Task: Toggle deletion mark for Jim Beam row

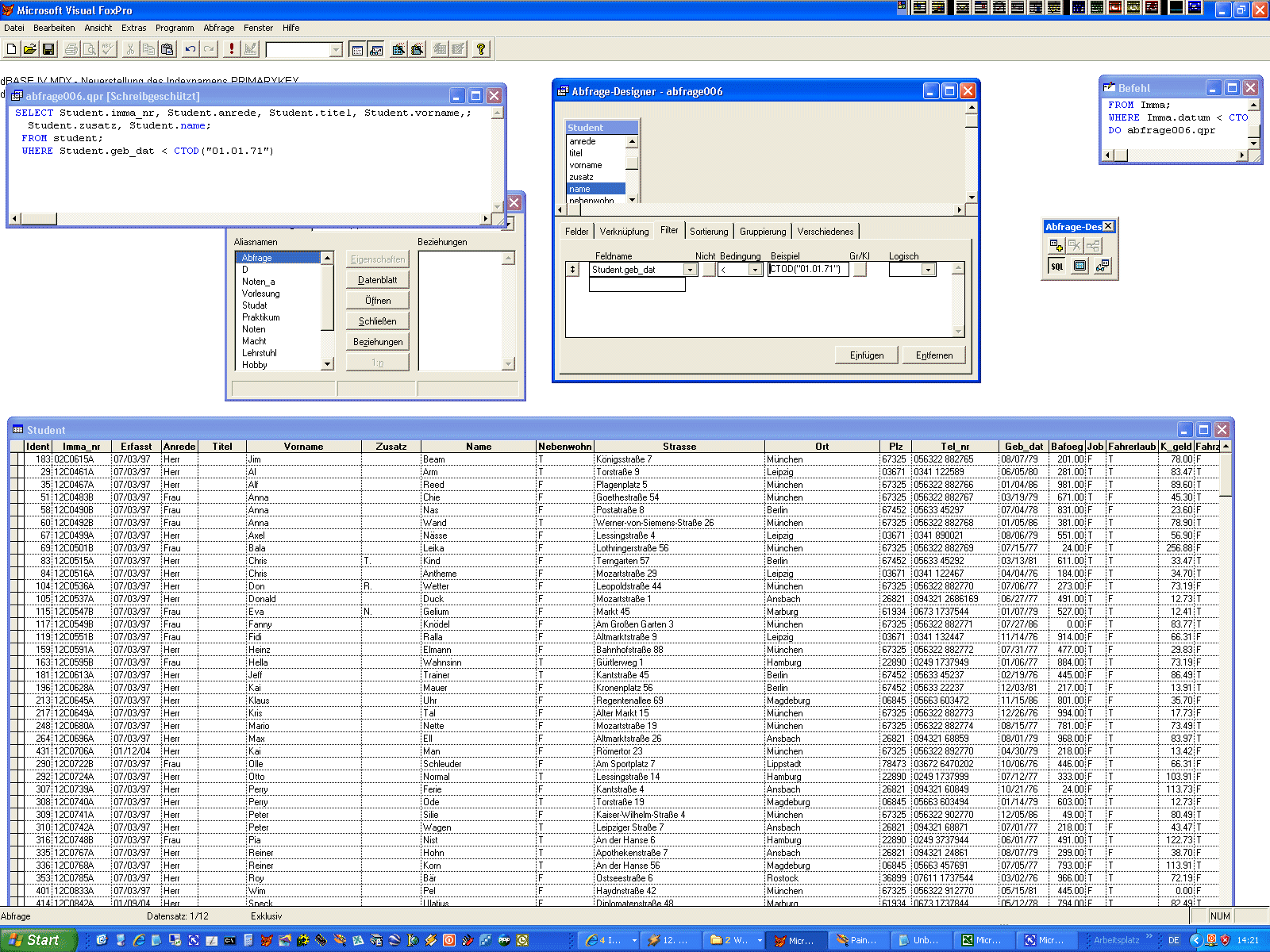Action: [21, 459]
